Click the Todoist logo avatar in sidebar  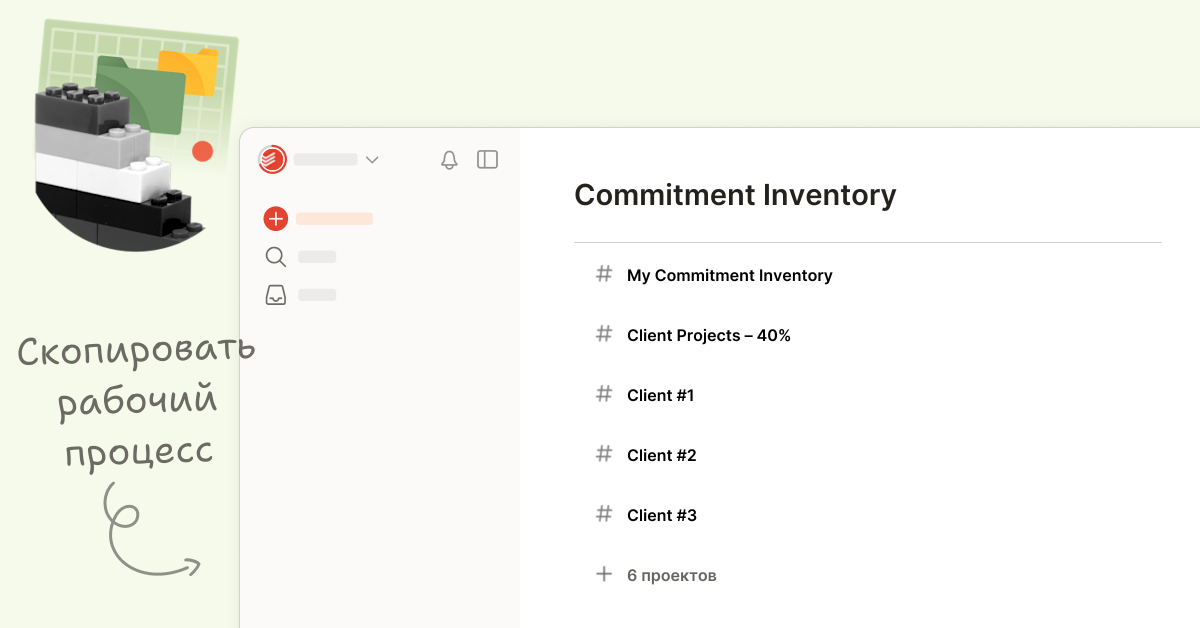pos(272,160)
